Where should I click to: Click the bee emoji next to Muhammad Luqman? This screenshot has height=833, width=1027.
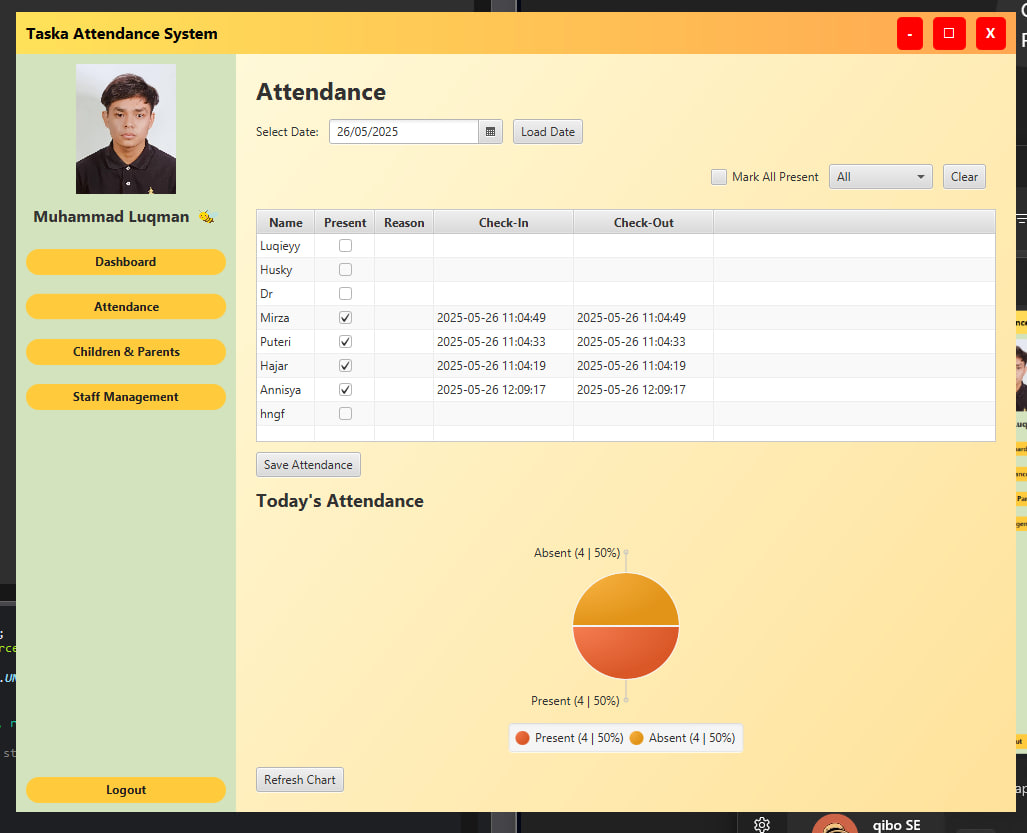pos(206,217)
